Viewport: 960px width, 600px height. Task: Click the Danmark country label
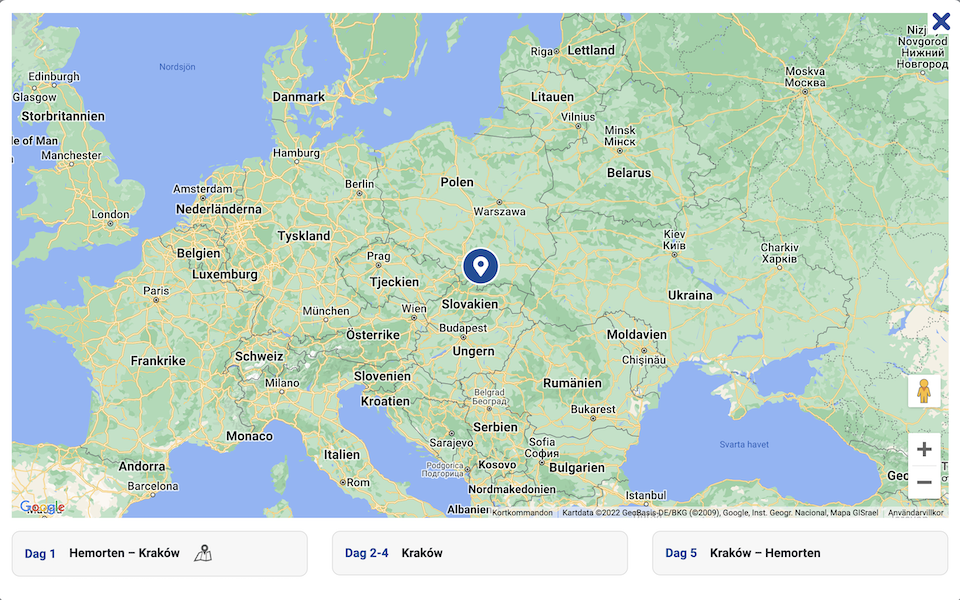click(299, 97)
